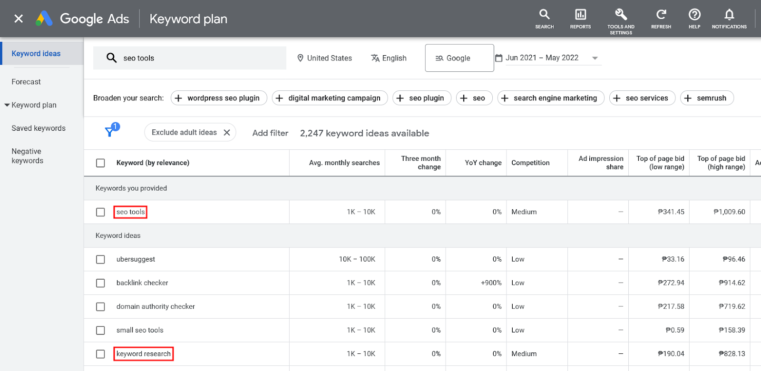Viewport: 761px width, 371px height.
Task: Toggle the select-all checkbox in table header
Action: click(100, 163)
